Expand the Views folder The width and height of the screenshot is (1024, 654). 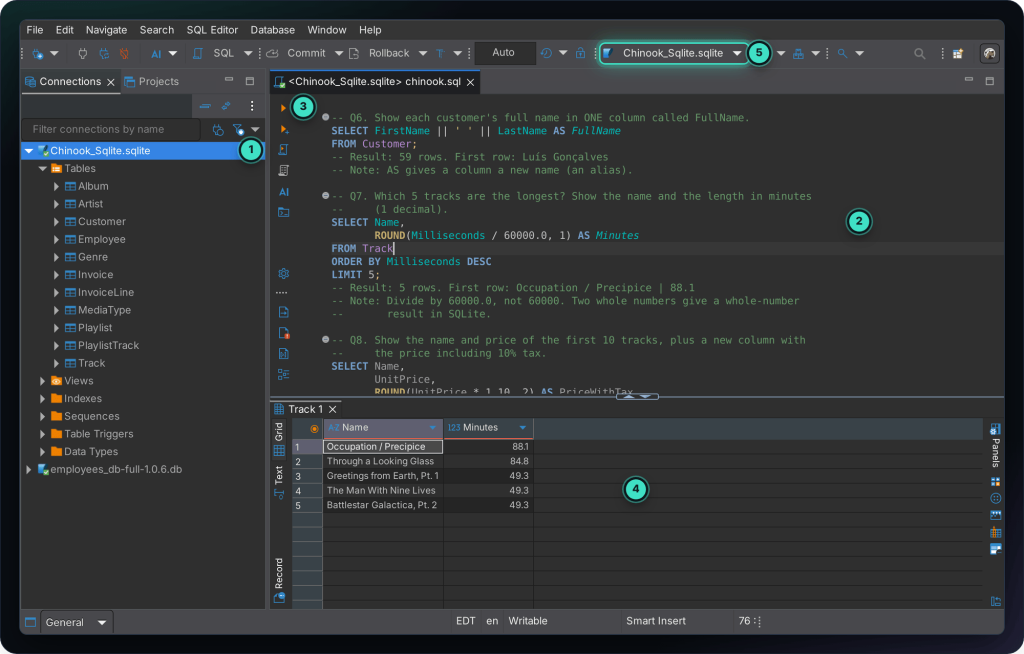click(42, 381)
